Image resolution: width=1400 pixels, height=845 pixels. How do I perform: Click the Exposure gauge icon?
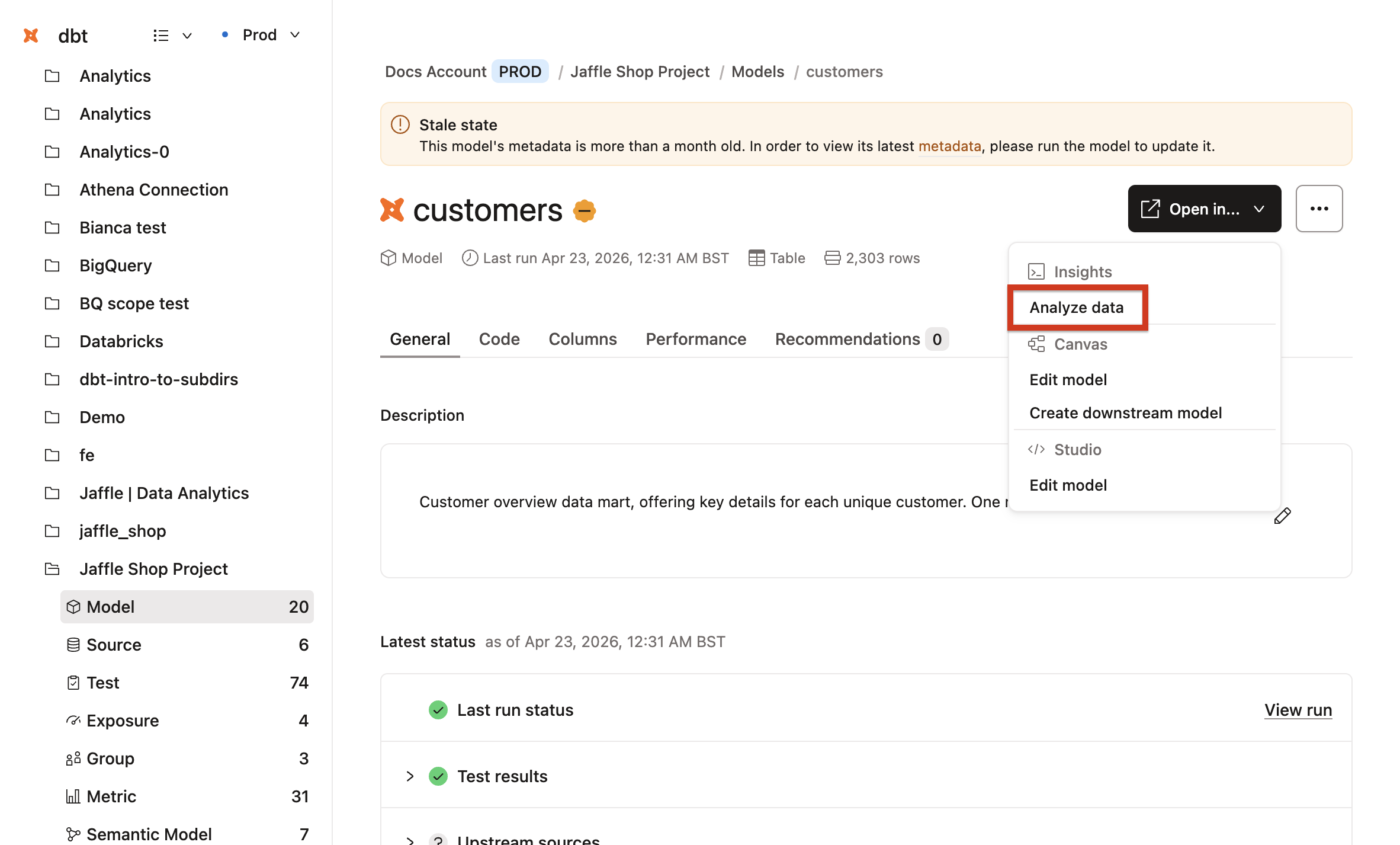click(x=73, y=721)
